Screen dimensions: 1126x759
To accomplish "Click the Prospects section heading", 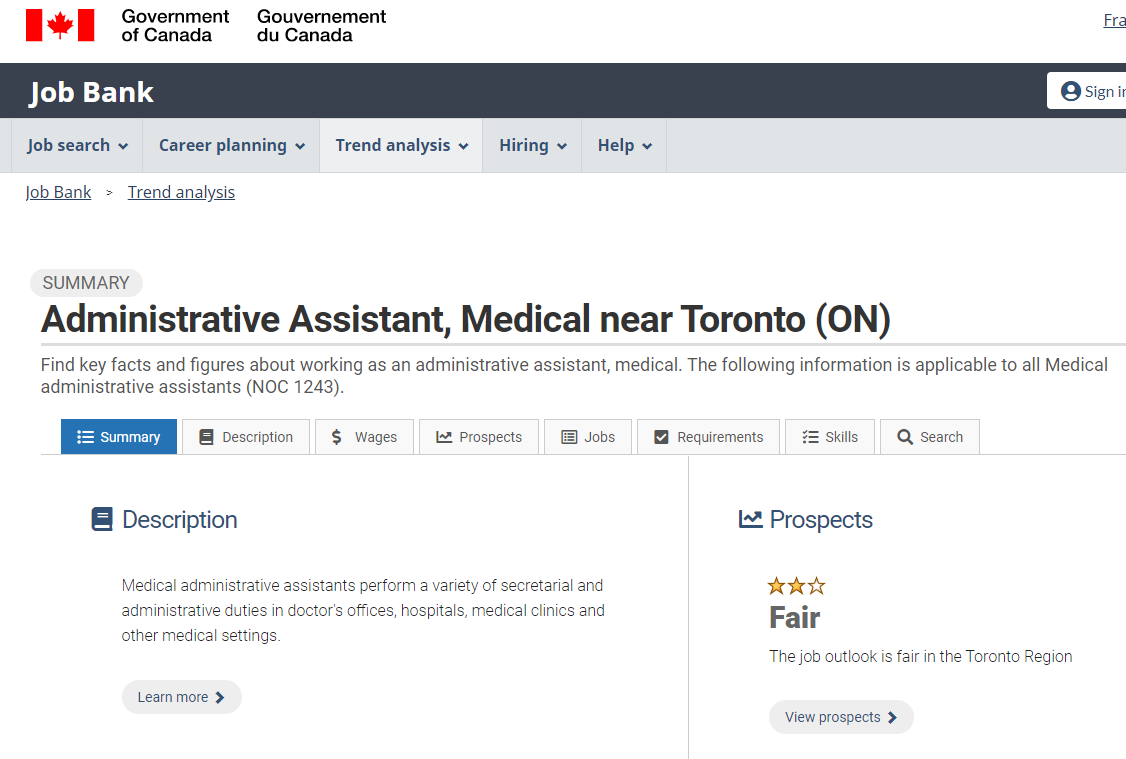I will [821, 519].
